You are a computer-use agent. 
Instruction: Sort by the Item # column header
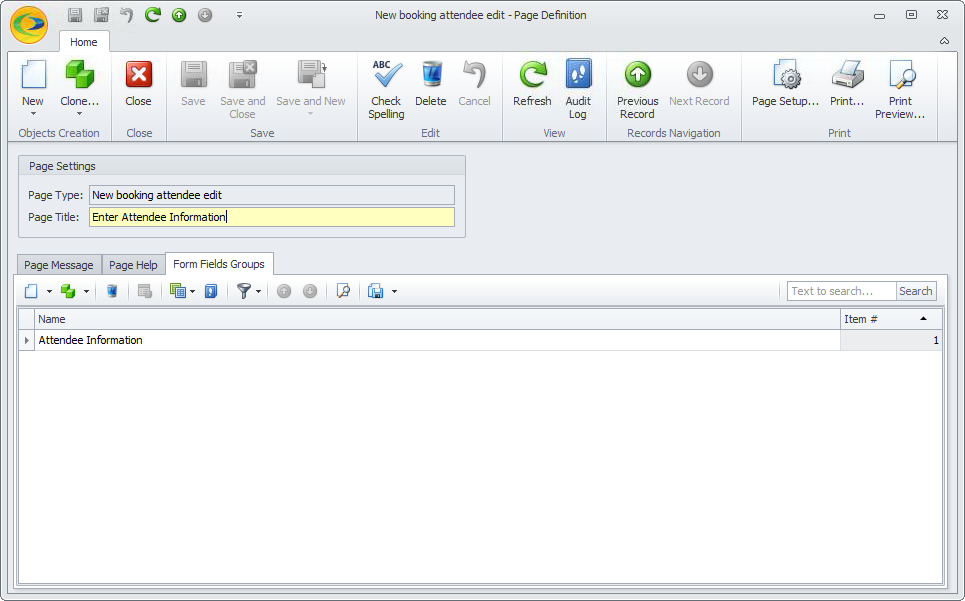pyautogui.click(x=891, y=319)
